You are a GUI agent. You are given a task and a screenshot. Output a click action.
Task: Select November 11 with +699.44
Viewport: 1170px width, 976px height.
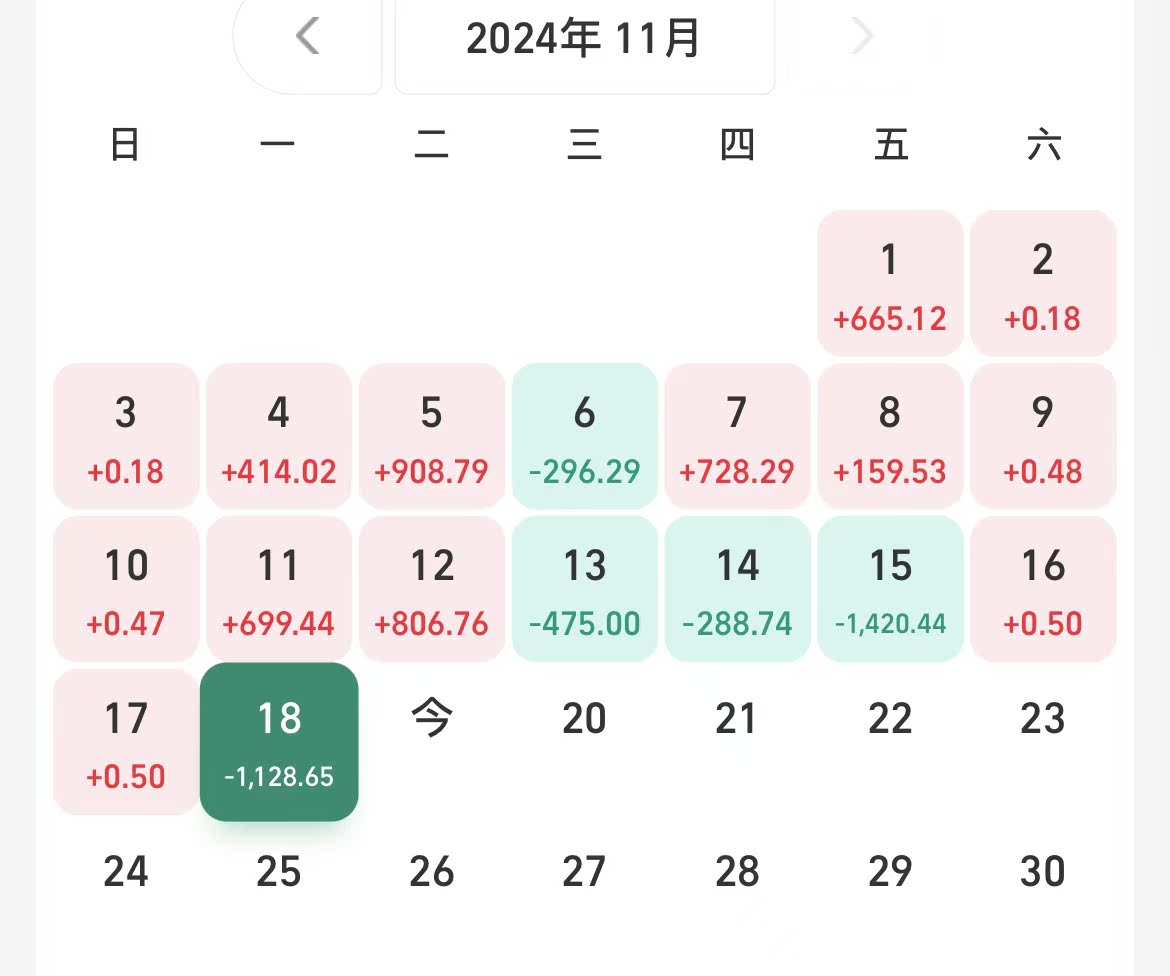pos(278,588)
